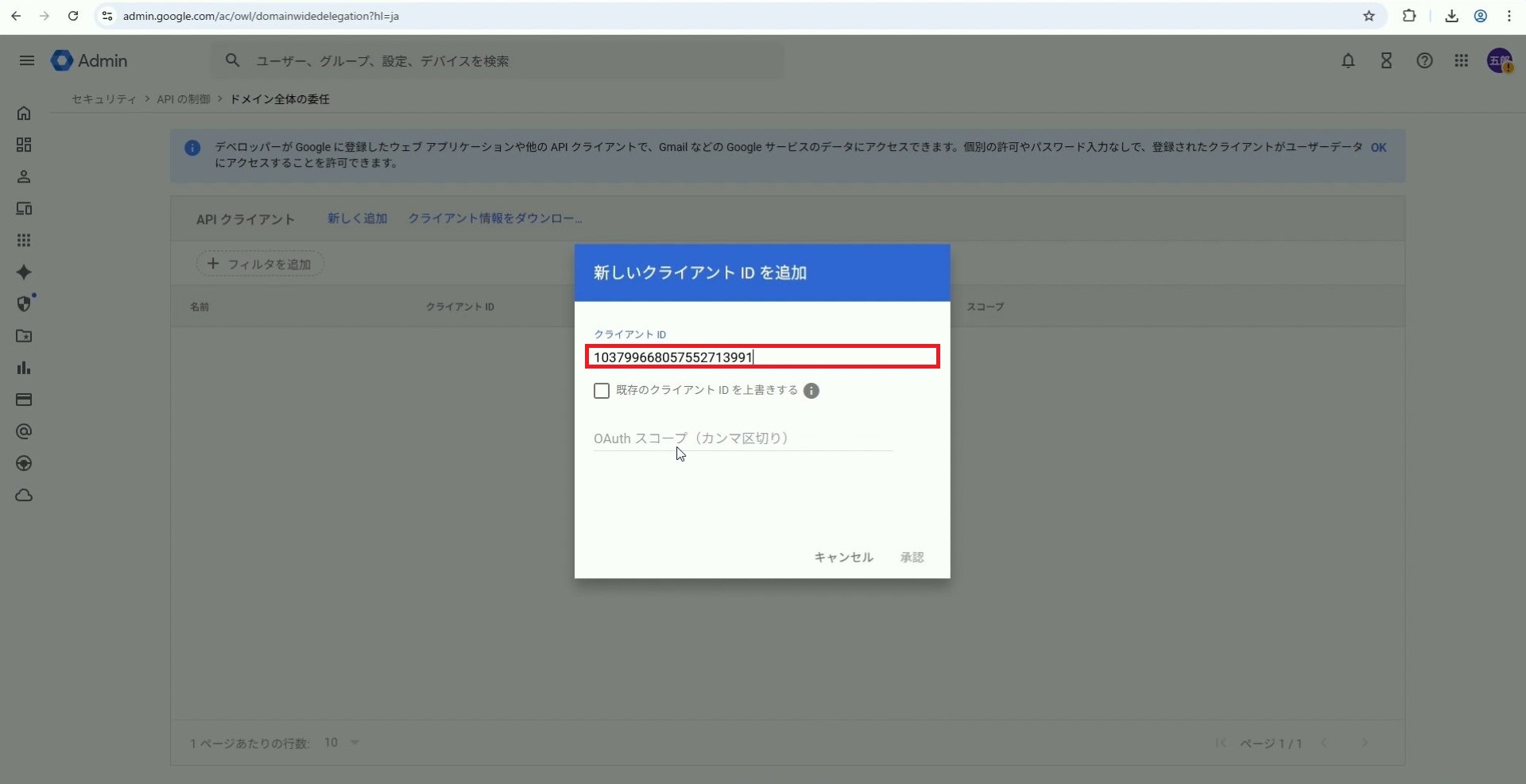Open the Devices icon in sidebar

click(x=24, y=209)
